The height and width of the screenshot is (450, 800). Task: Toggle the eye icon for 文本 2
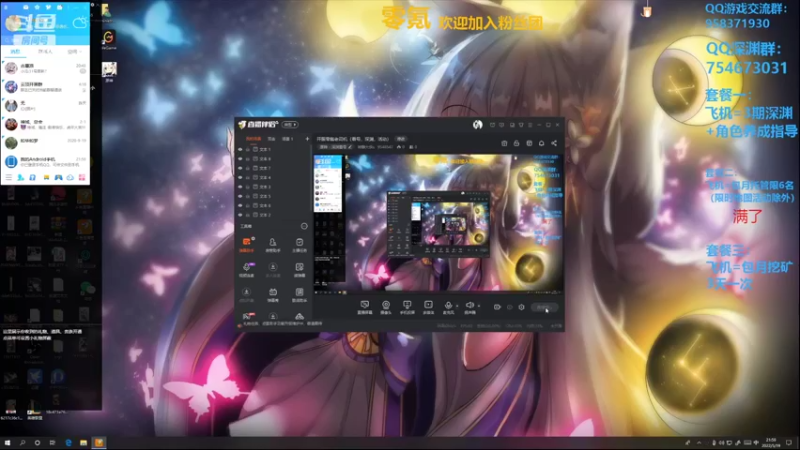[240, 215]
